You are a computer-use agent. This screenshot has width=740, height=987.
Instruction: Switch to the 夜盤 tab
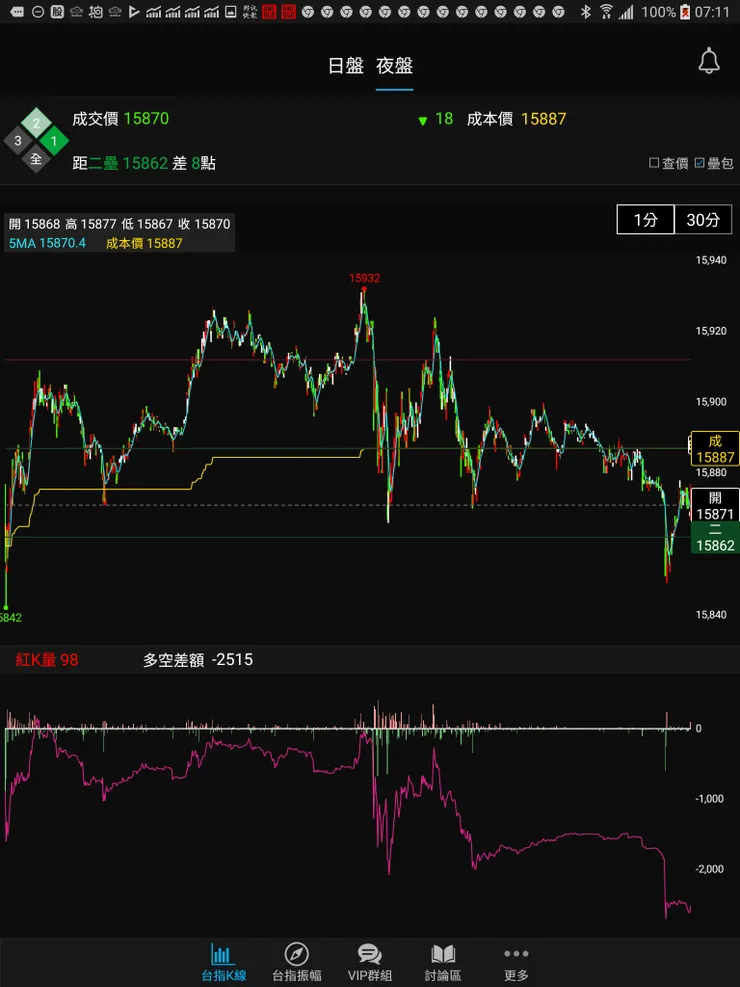pos(395,66)
